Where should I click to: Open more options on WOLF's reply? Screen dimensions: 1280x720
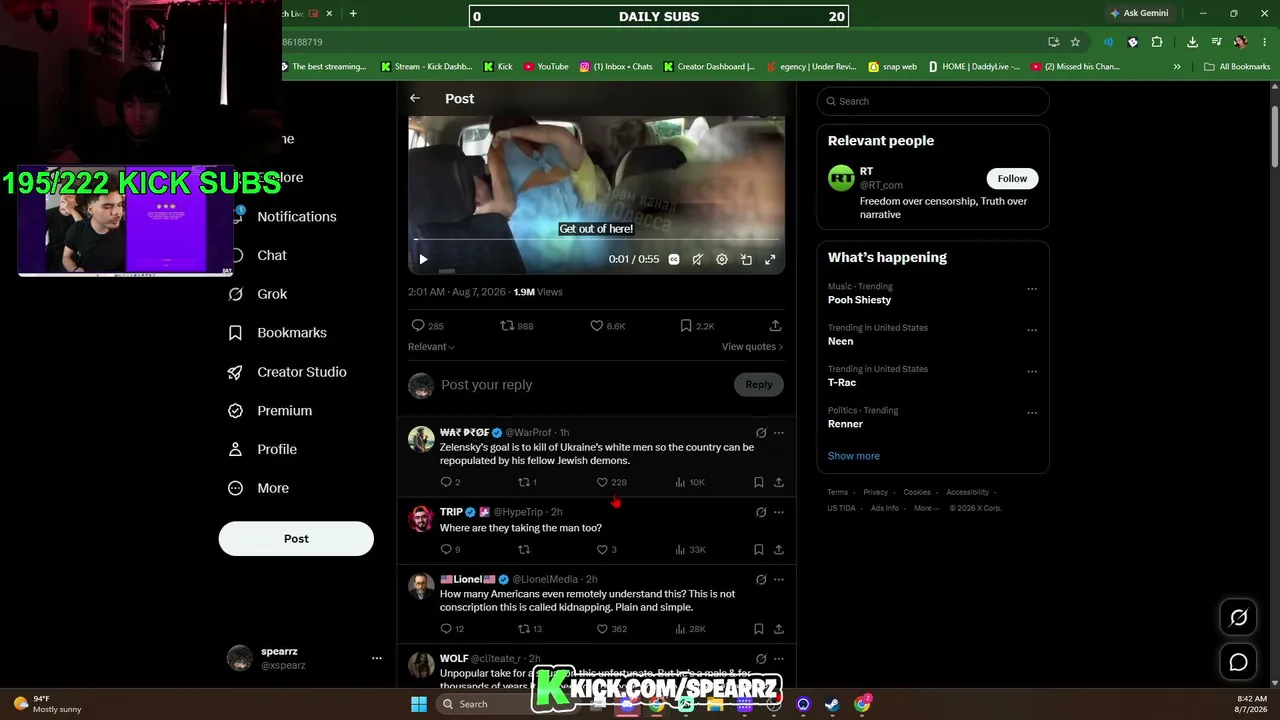coord(779,659)
